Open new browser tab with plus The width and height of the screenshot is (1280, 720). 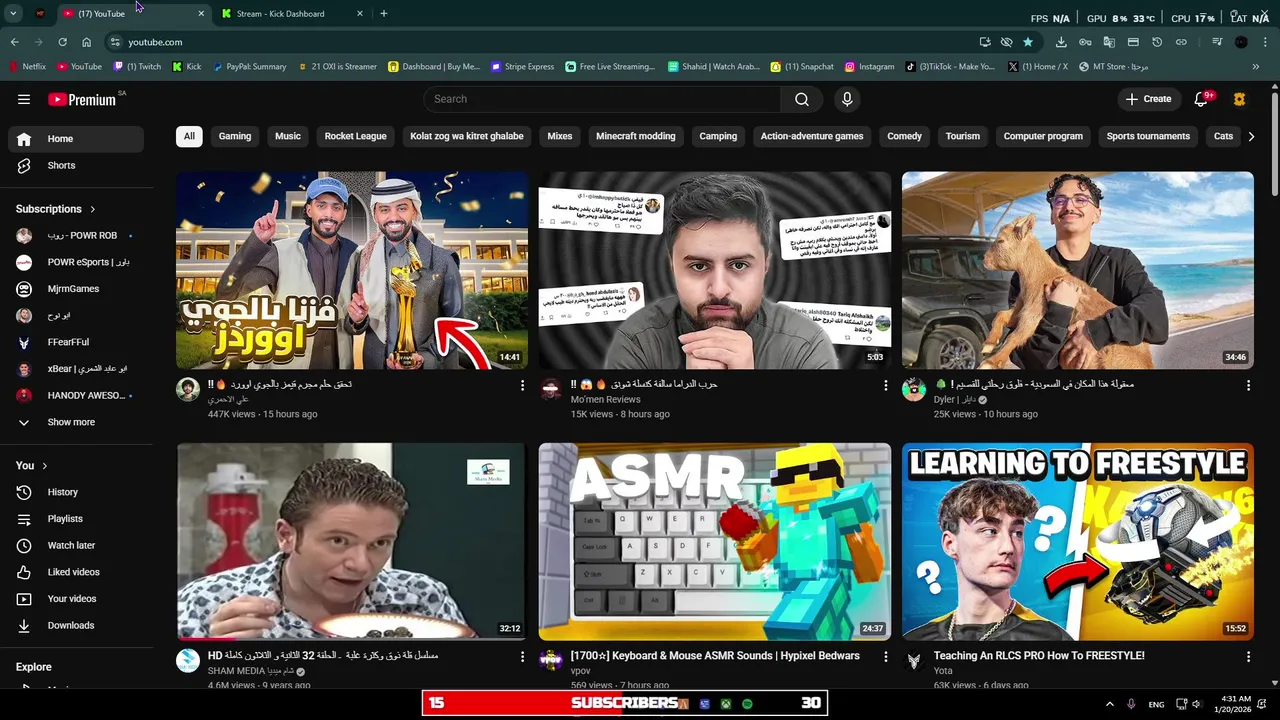(384, 14)
